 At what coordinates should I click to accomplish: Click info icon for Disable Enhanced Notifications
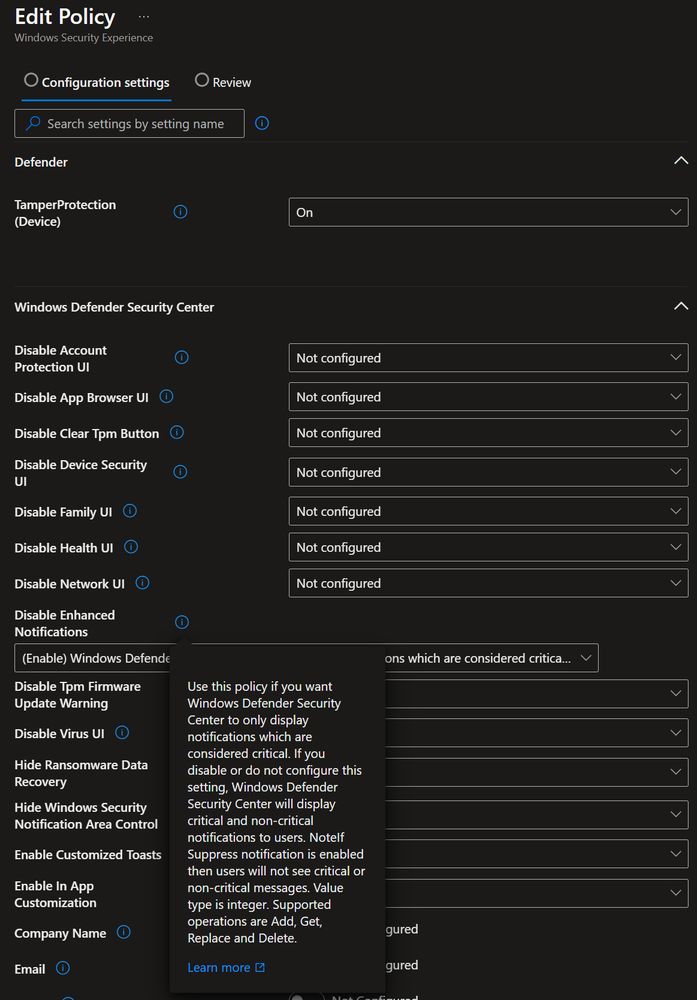(x=182, y=622)
